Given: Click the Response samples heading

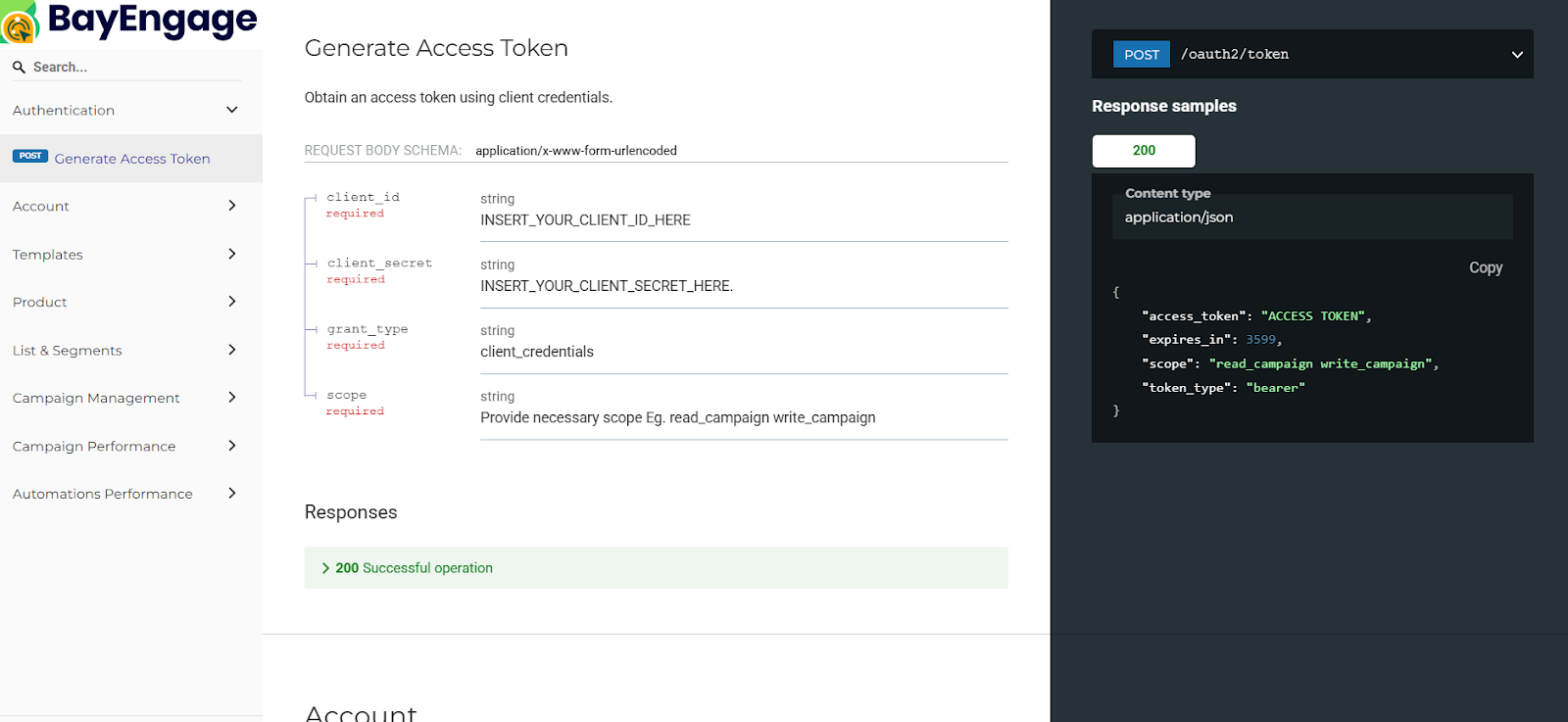Looking at the screenshot, I should (1164, 106).
